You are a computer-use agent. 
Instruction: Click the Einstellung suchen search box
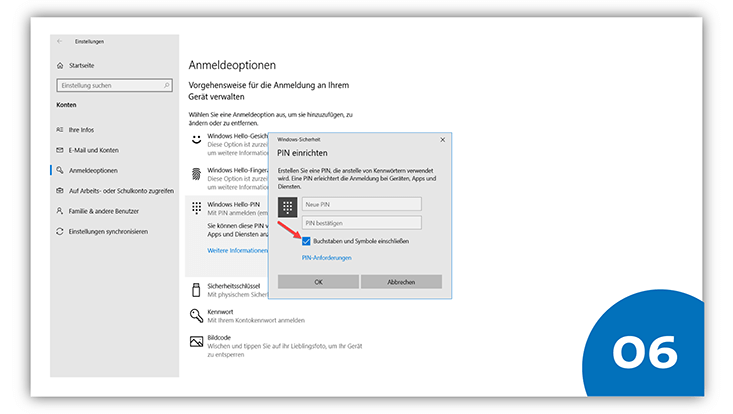[110, 85]
